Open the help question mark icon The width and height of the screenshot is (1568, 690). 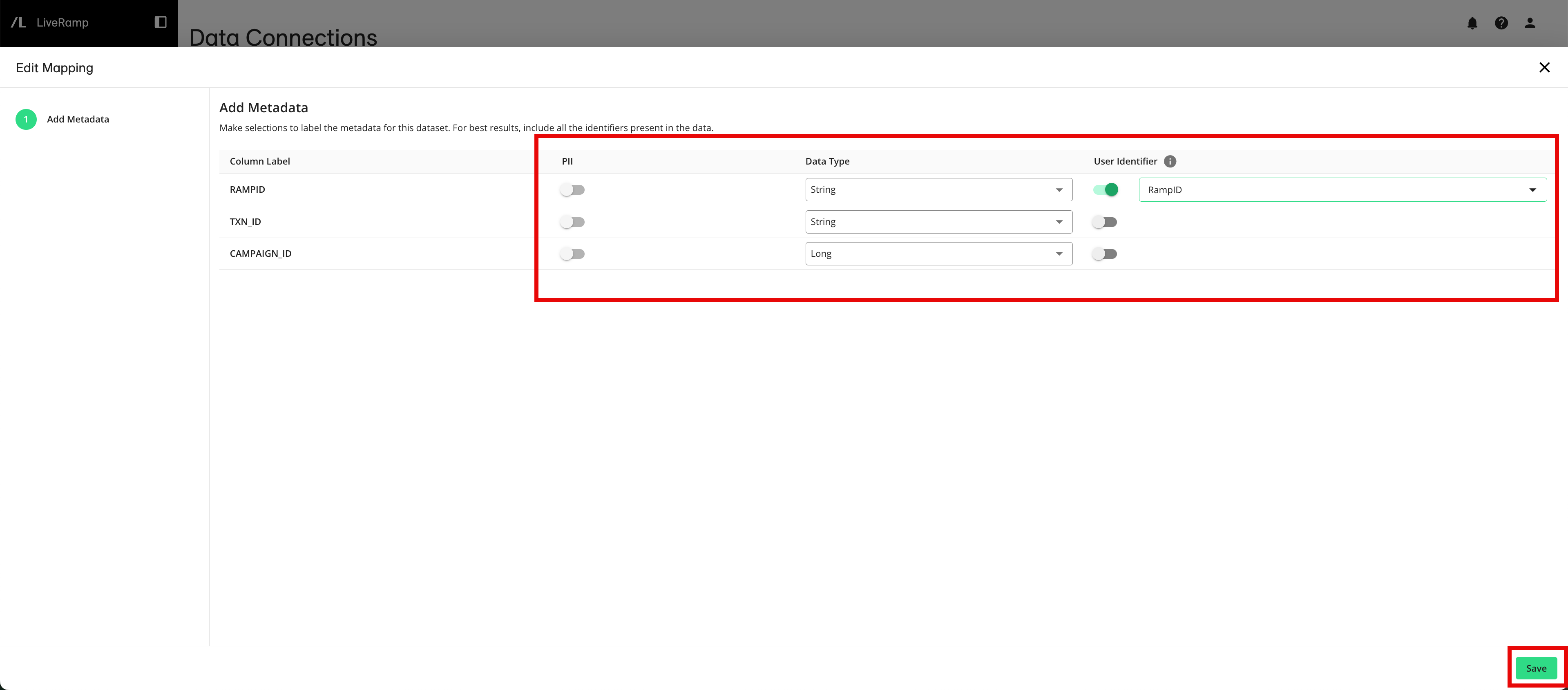1502,23
